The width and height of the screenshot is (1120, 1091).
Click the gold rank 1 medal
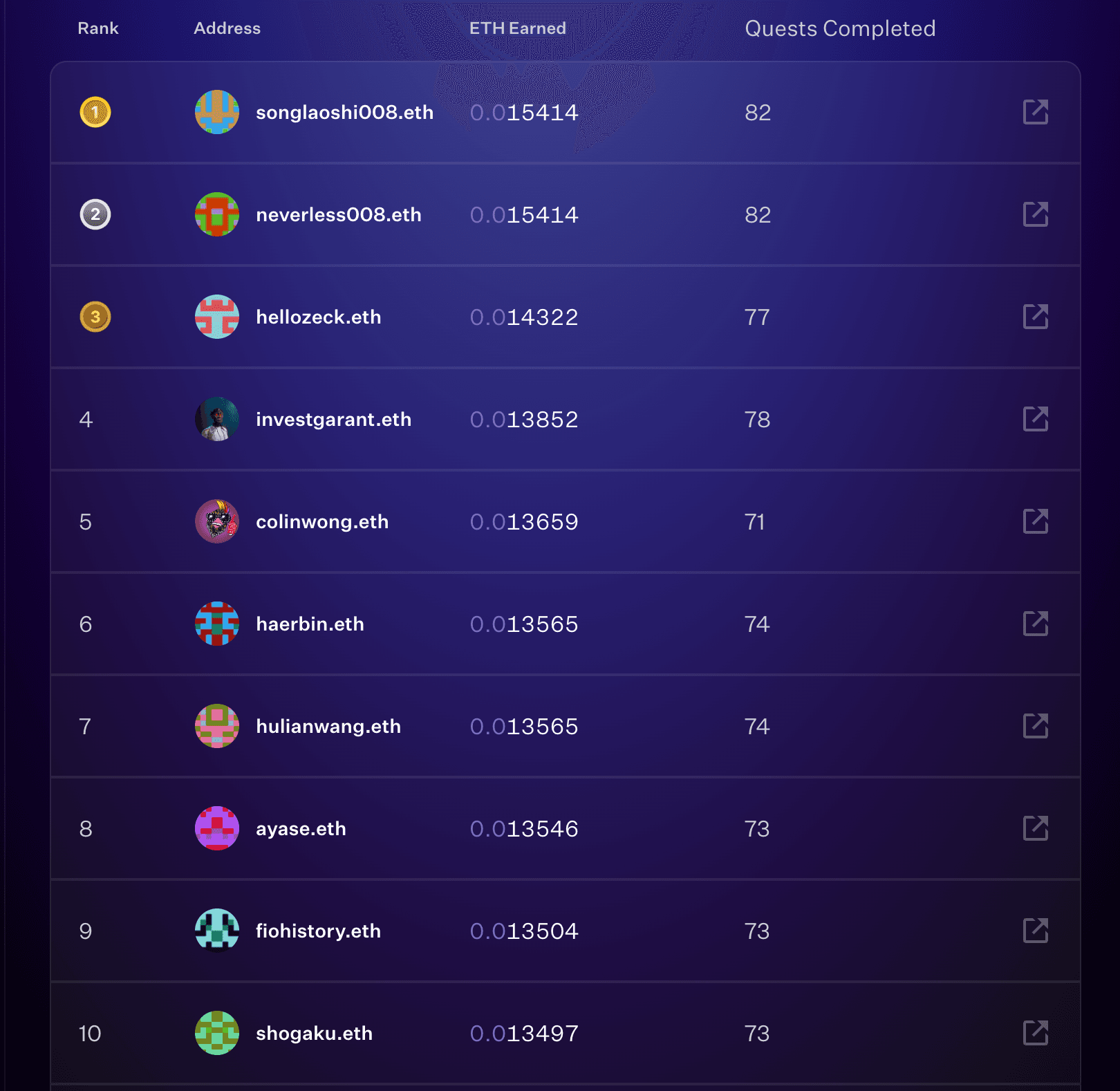click(x=95, y=112)
